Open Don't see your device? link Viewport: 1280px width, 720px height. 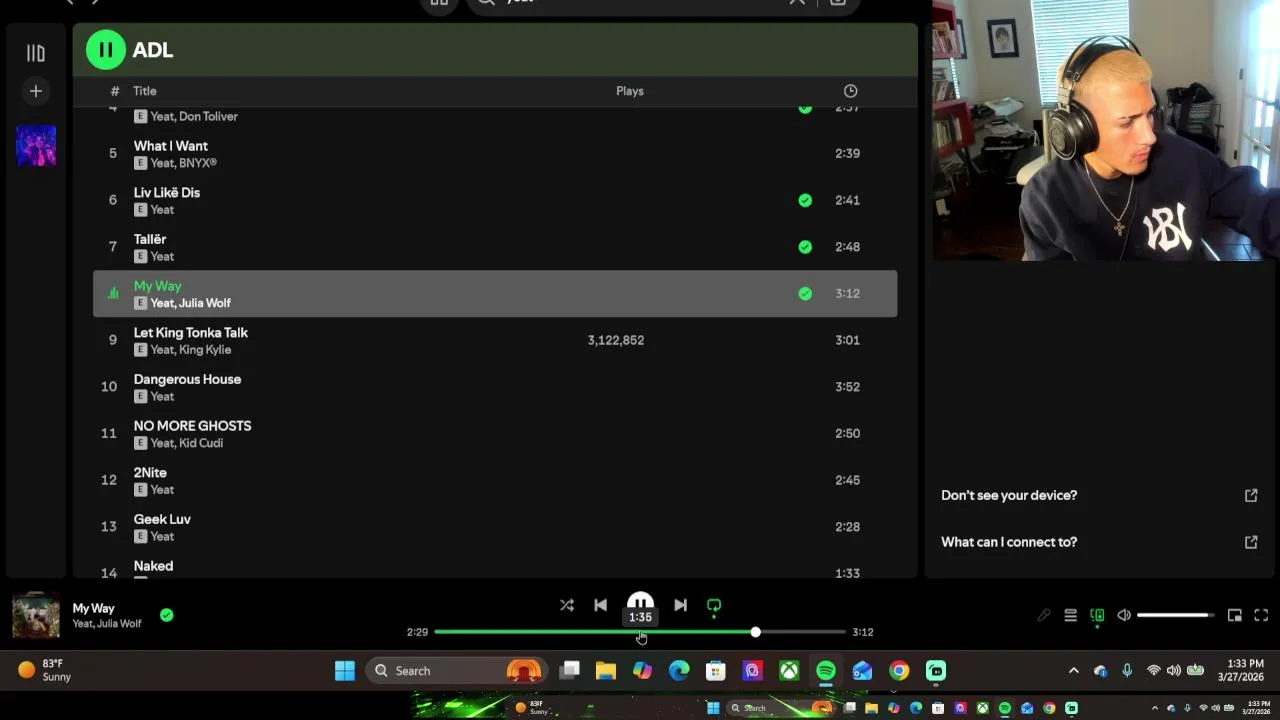tap(1009, 495)
